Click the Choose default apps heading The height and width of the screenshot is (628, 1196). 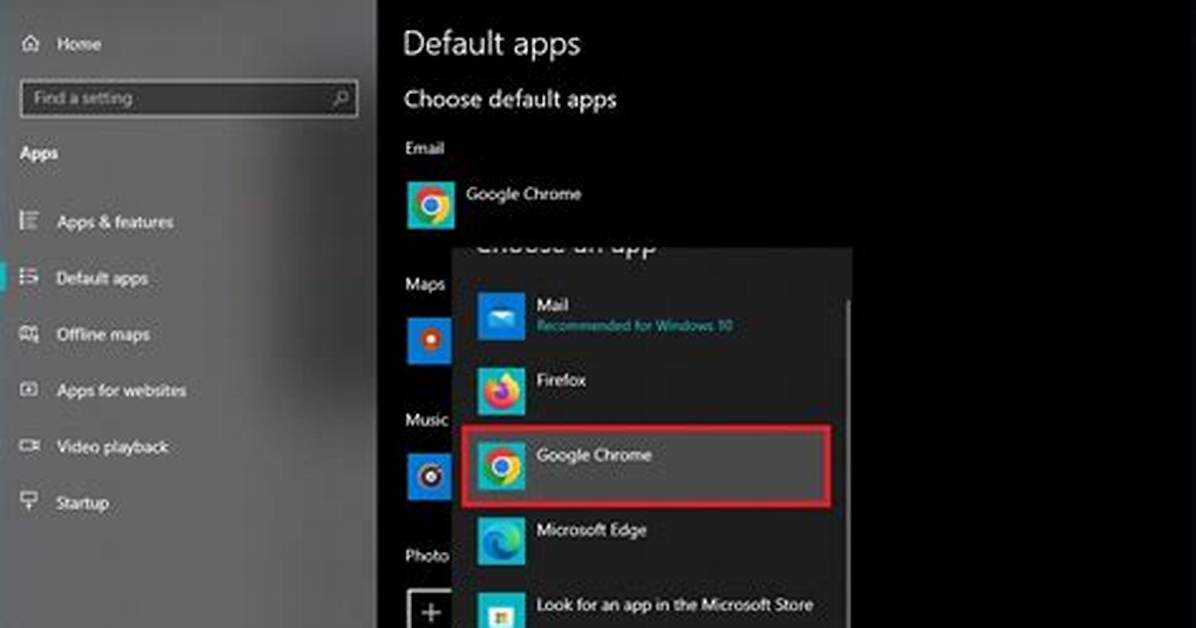click(x=510, y=99)
